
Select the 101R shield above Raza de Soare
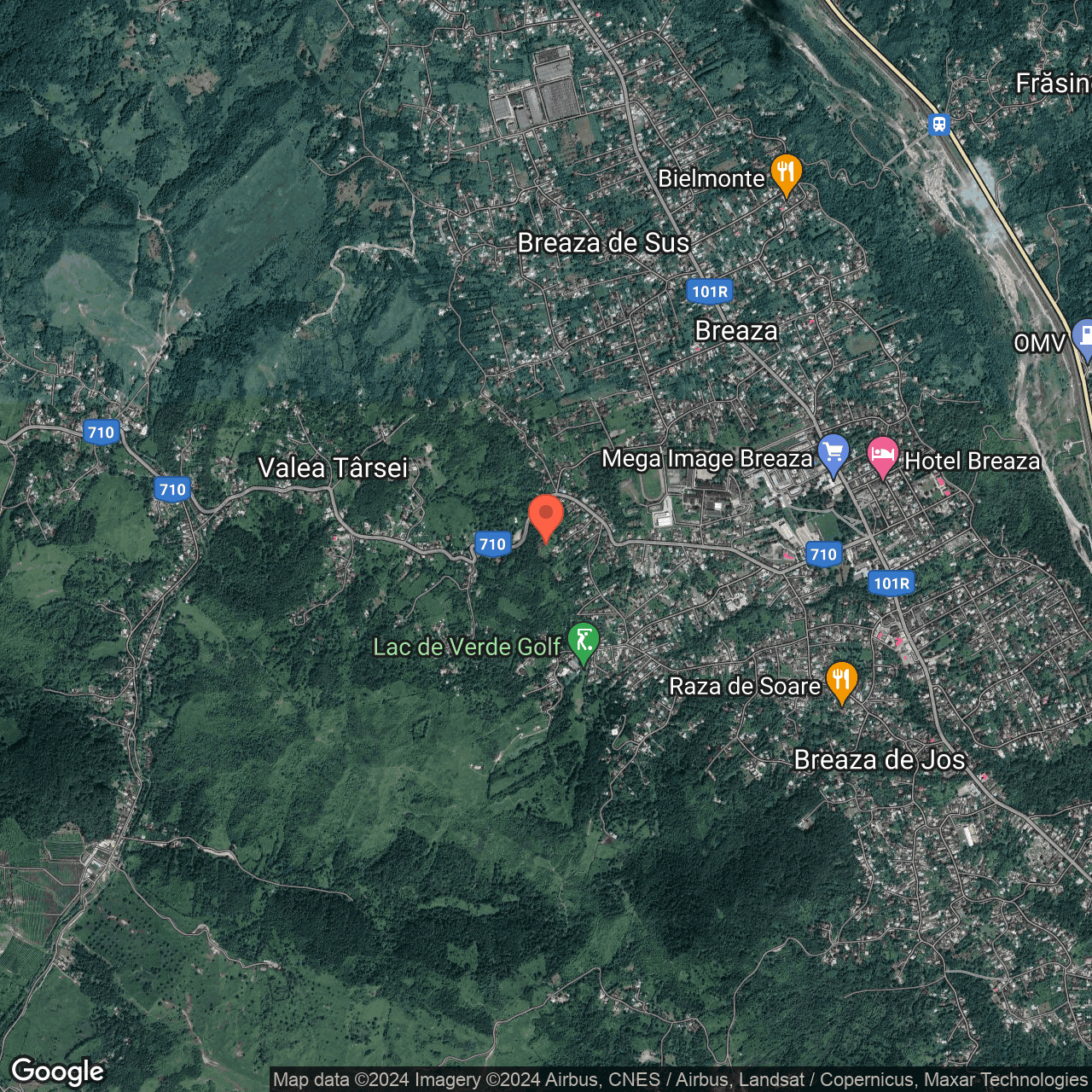coord(892,584)
